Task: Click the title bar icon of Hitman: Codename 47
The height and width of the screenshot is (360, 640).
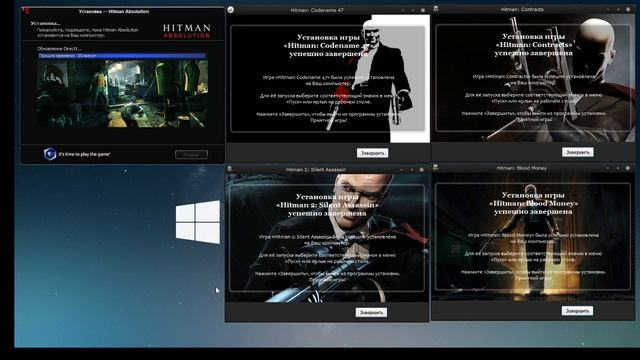Action: pos(231,9)
